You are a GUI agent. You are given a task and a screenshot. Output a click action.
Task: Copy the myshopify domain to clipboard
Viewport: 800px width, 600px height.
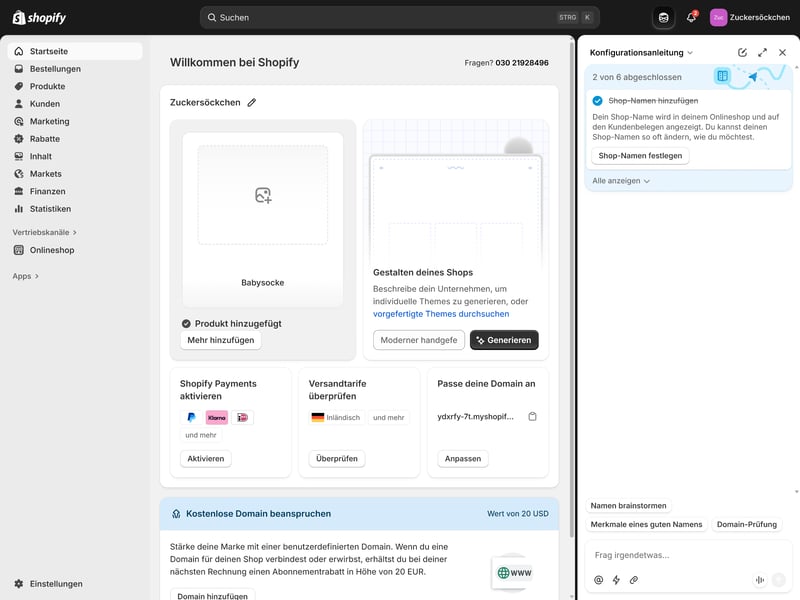click(x=532, y=416)
